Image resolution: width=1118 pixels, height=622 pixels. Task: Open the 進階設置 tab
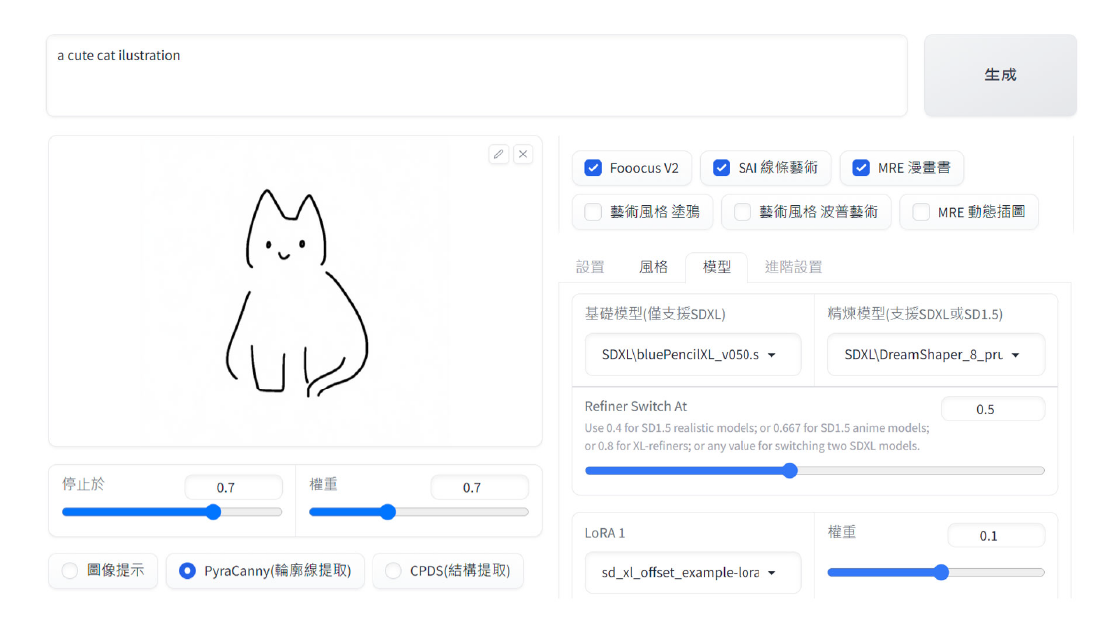793,267
